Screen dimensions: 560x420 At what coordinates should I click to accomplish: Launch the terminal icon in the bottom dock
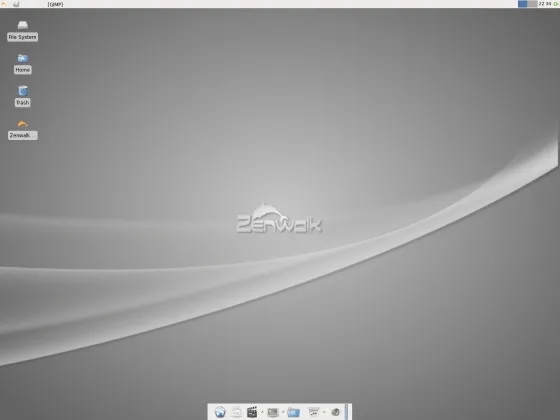pyautogui.click(x=272, y=412)
